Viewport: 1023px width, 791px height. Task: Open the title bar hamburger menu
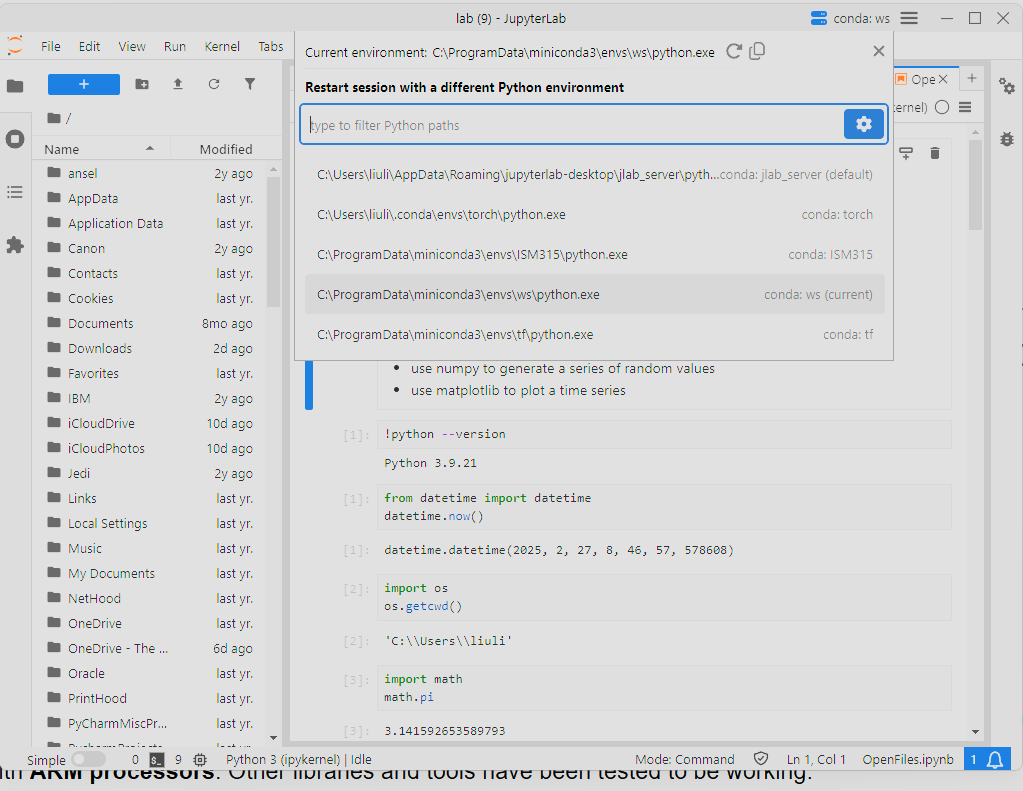[909, 18]
